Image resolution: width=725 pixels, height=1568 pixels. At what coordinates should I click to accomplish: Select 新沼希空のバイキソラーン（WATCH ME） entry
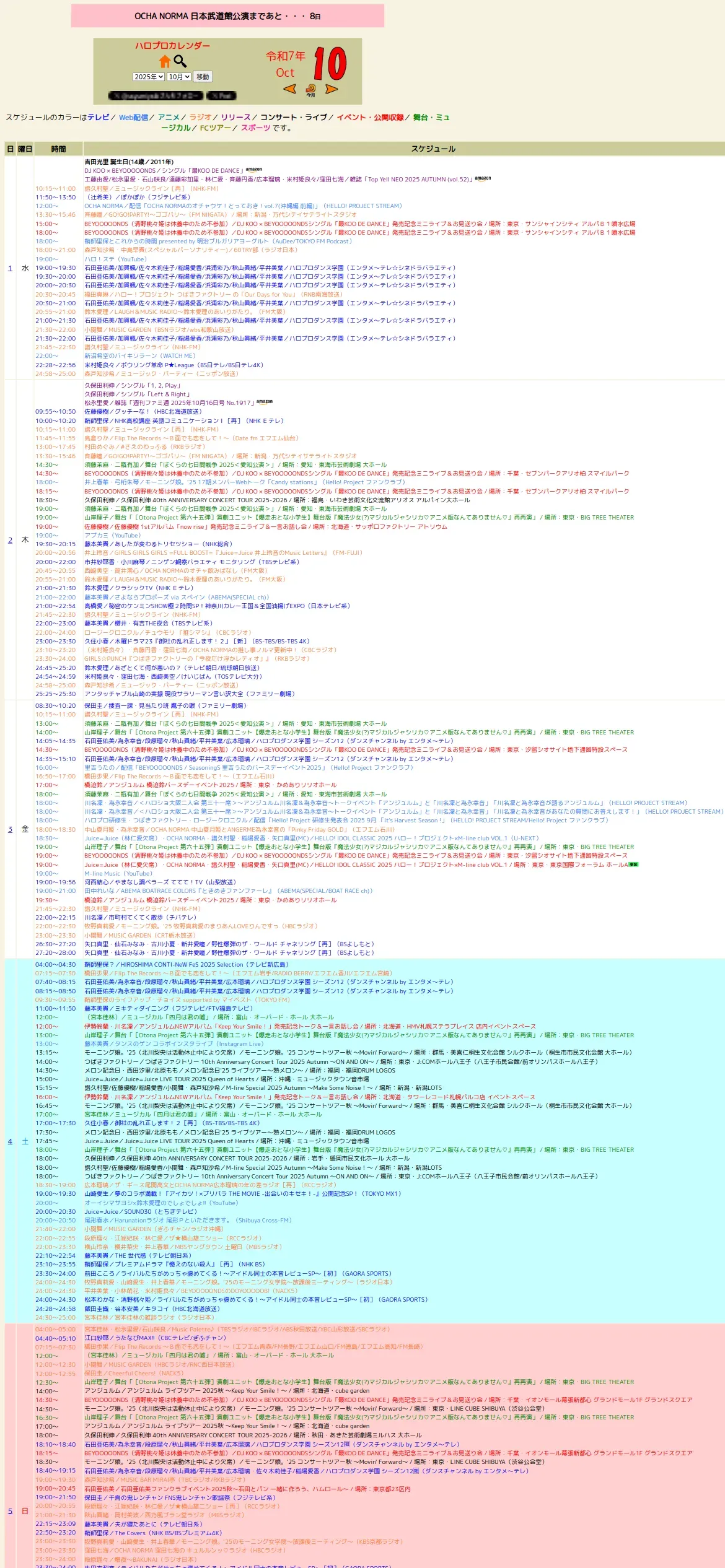pyautogui.click(x=140, y=356)
